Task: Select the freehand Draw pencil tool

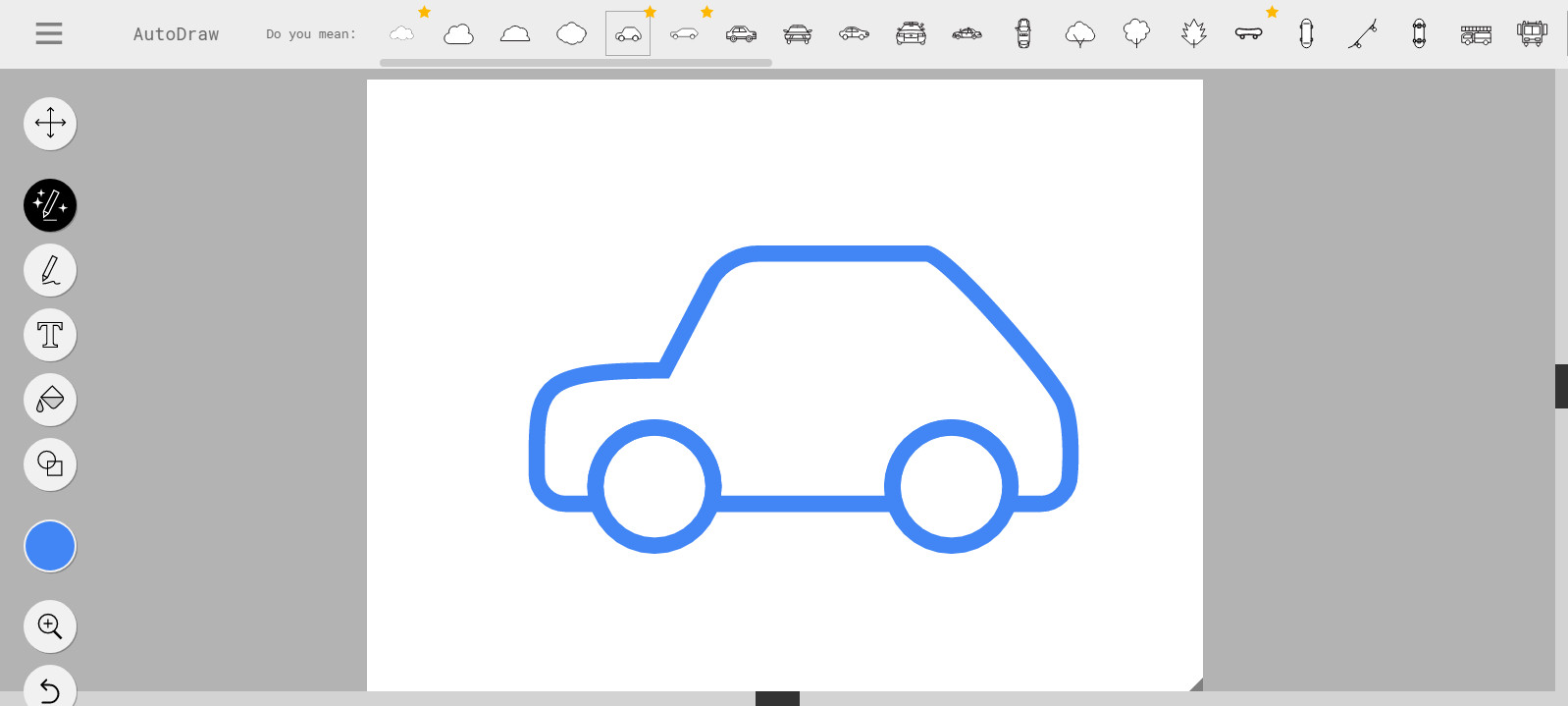Action: coord(50,270)
